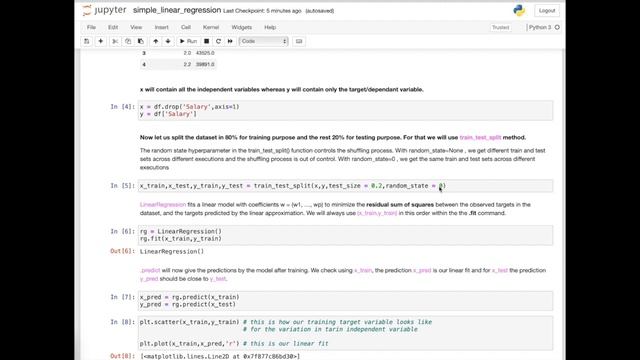Screen dimensions: 640x360
Task: Cut selected cells with the scissors icon
Action: 115,41
